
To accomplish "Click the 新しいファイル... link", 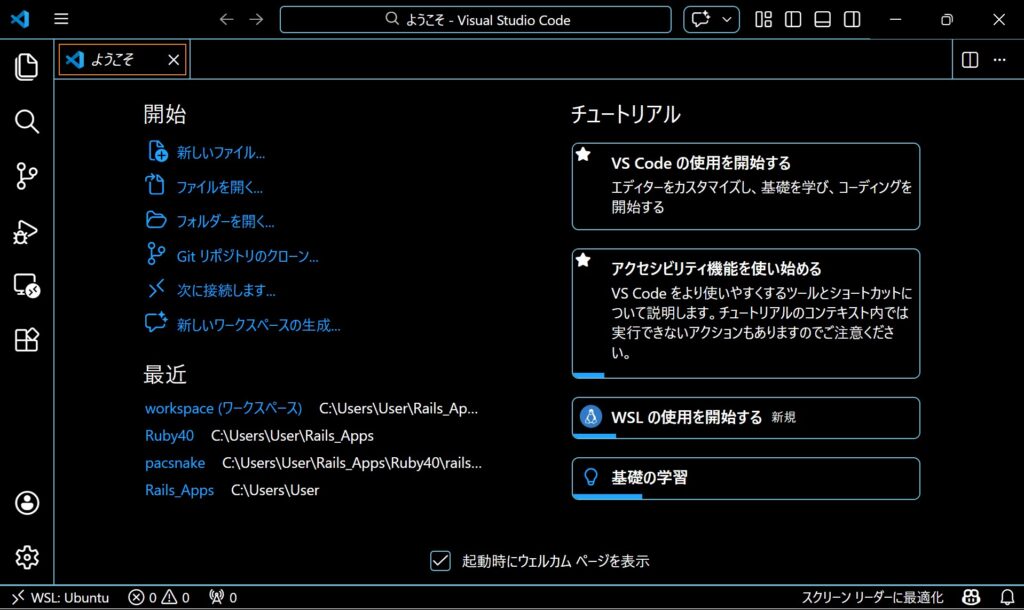I will (x=220, y=153).
